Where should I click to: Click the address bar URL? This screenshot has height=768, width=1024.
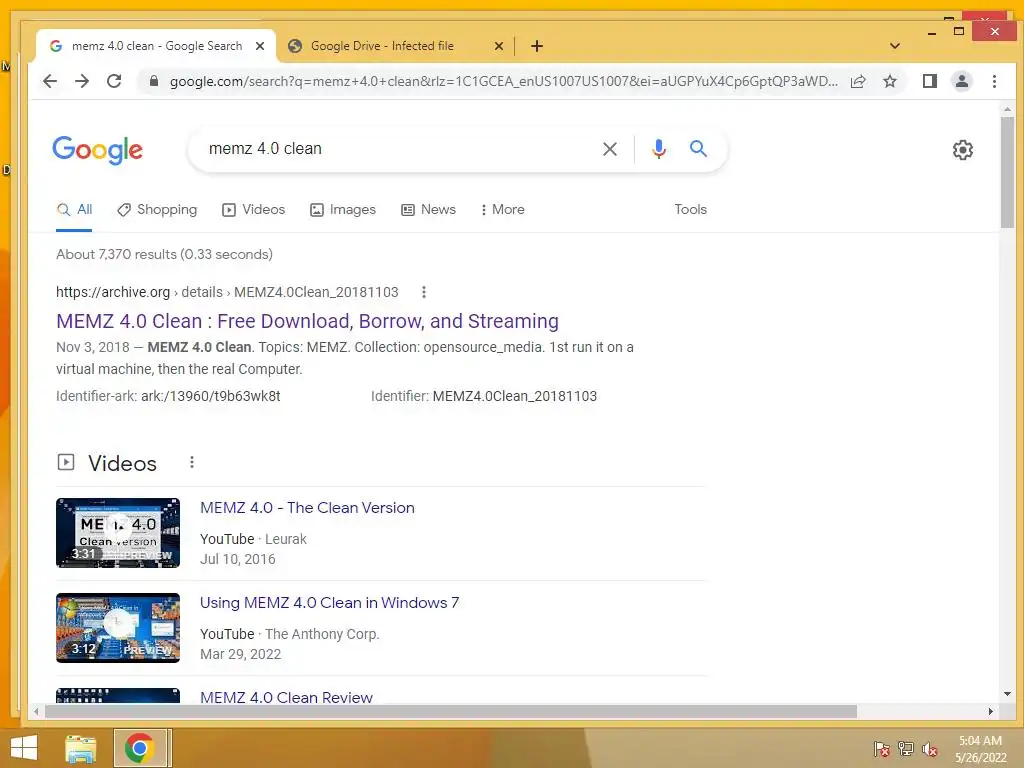tap(503, 82)
